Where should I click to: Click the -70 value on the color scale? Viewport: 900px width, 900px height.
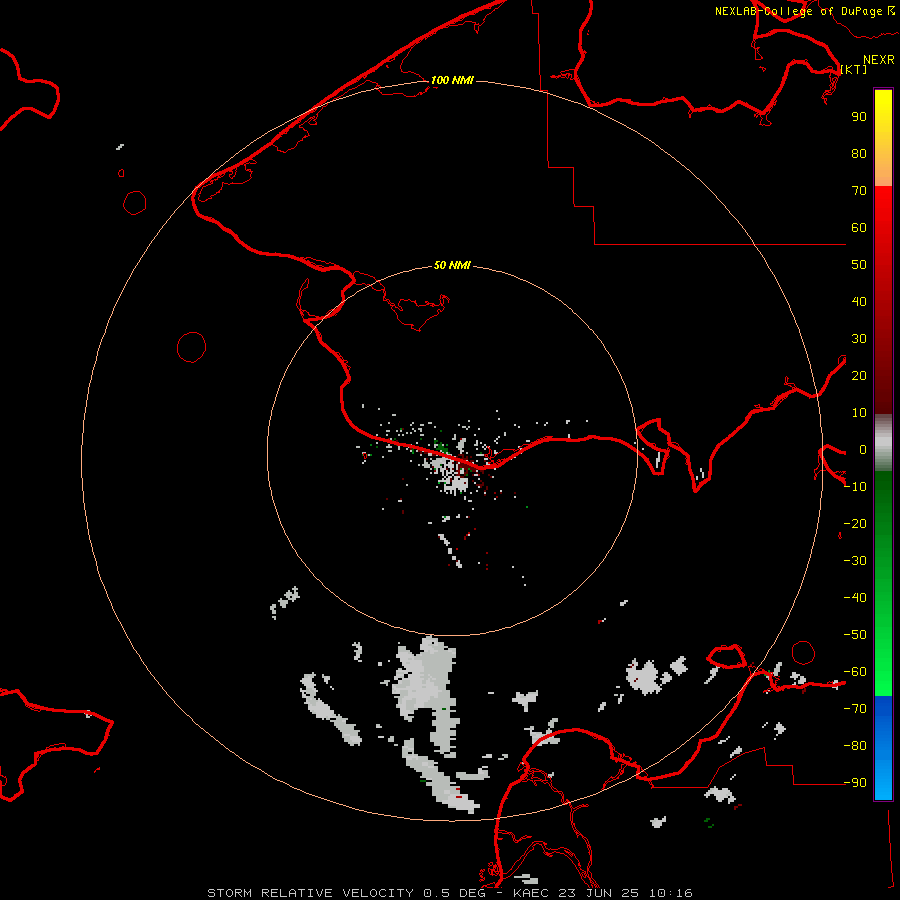(x=855, y=709)
